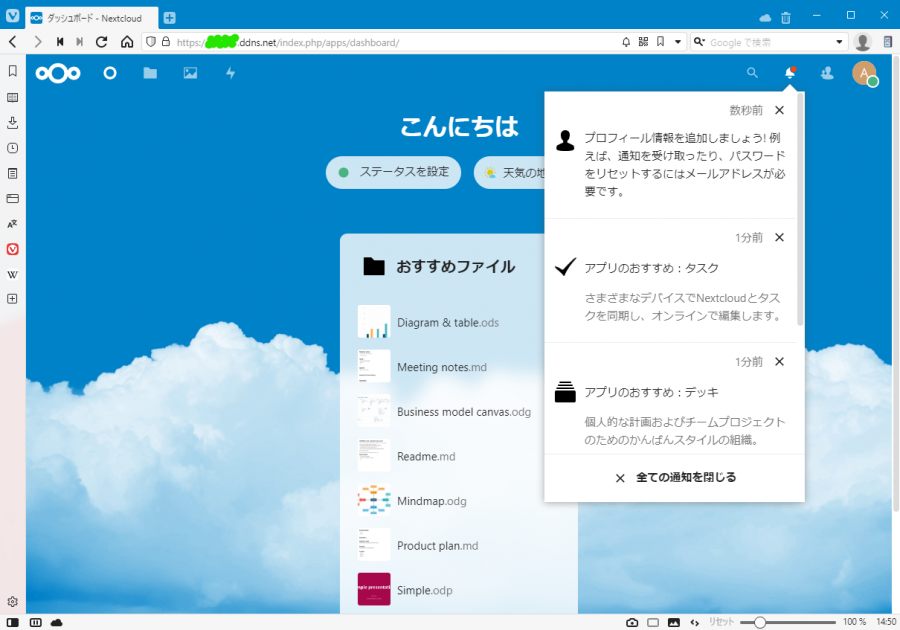Screen dimensions: 900x630
Task: Open Vivaldi's Downloads panel in sidebar
Action: [13, 123]
